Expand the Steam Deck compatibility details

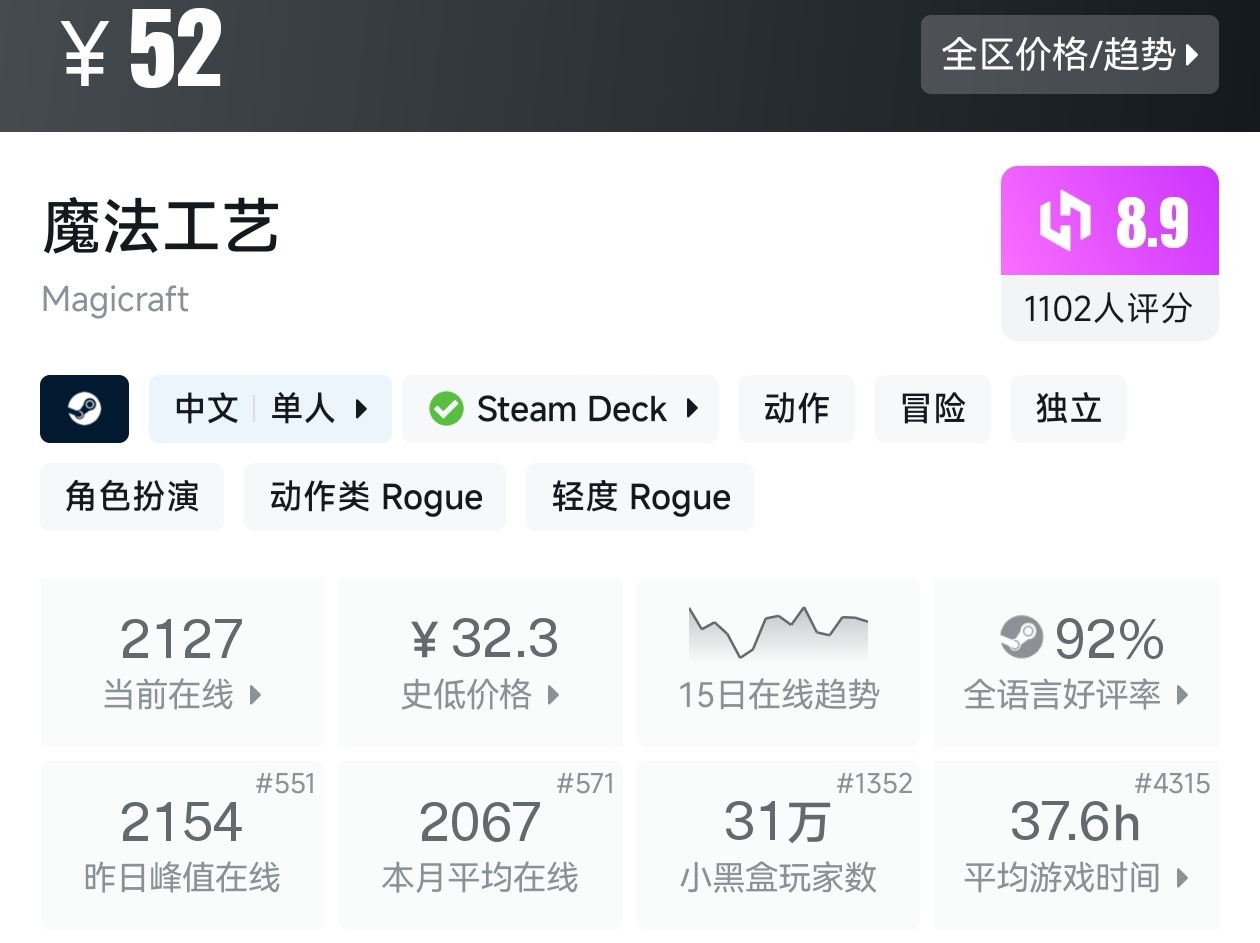tap(692, 409)
